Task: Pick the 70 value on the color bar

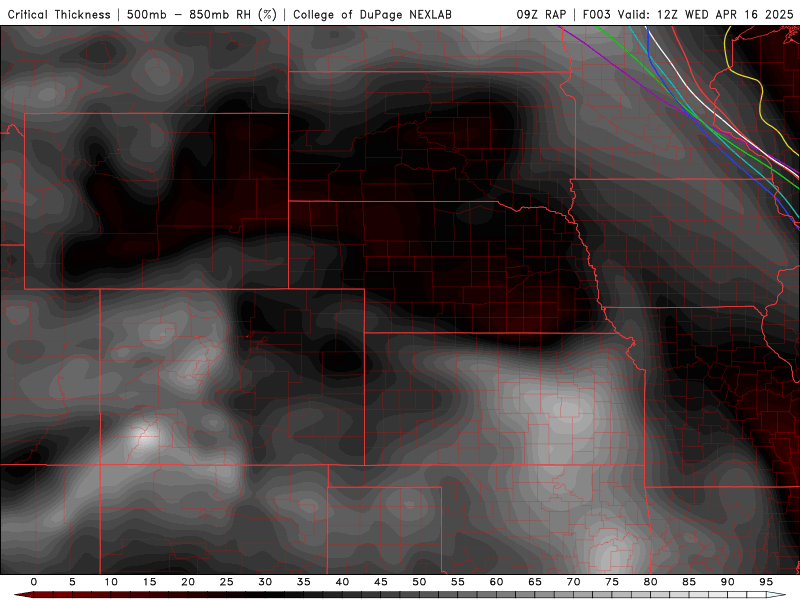Action: pos(573,582)
